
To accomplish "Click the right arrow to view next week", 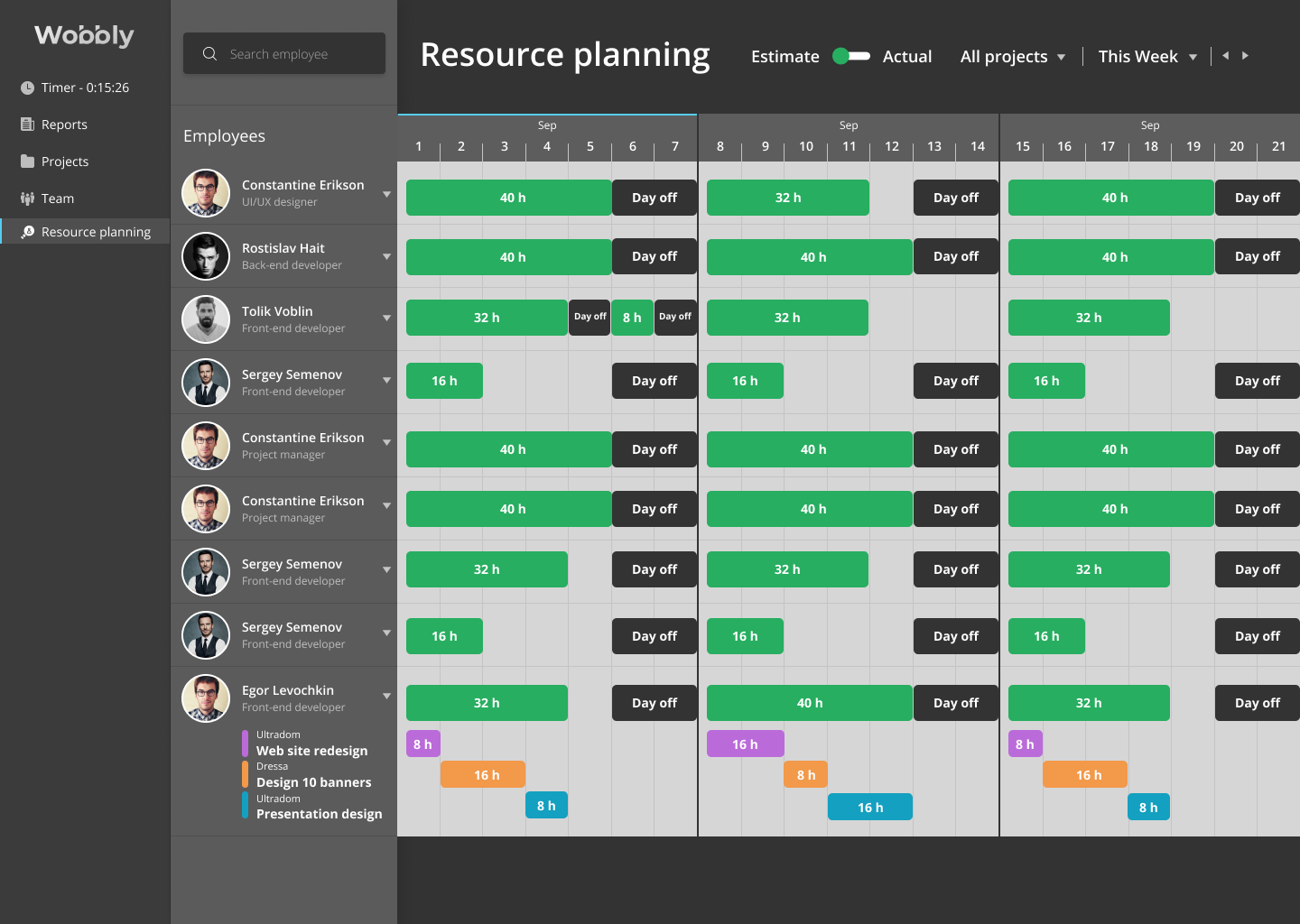I will (1246, 55).
